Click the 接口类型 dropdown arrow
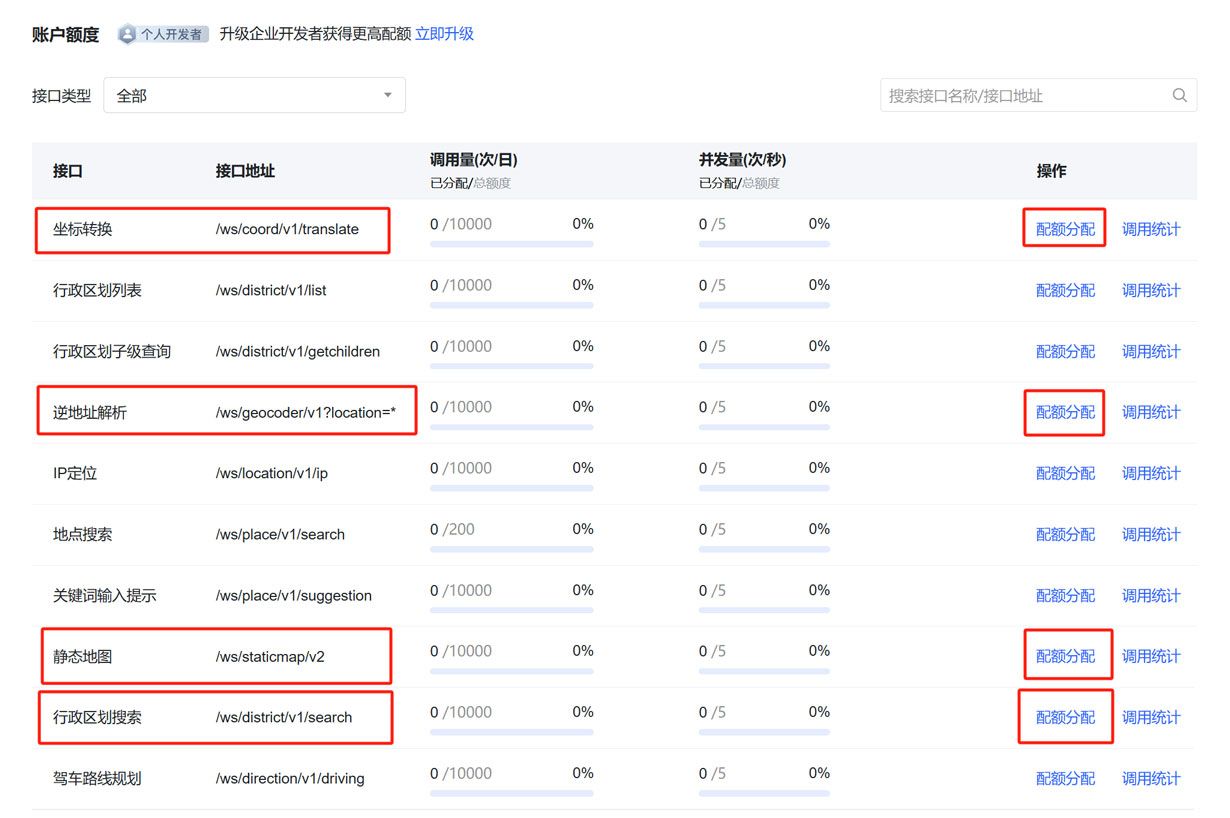 (388, 95)
